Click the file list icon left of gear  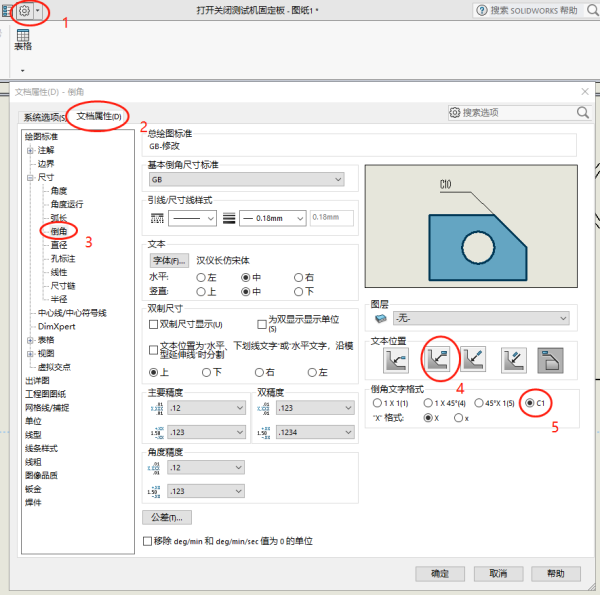pos(7,11)
